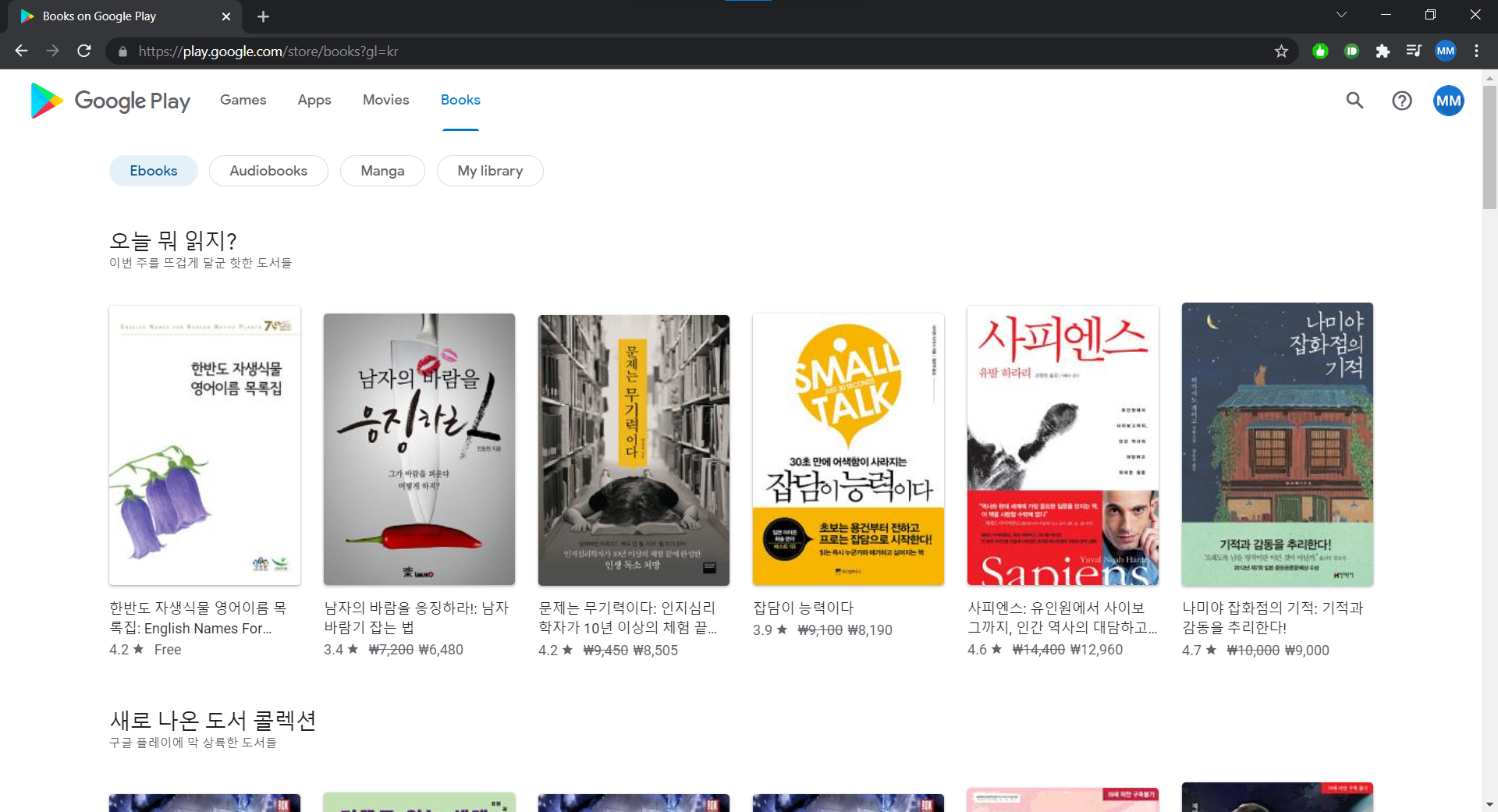This screenshot has height=812, width=1498.
Task: Open Google Play search
Action: click(1354, 101)
